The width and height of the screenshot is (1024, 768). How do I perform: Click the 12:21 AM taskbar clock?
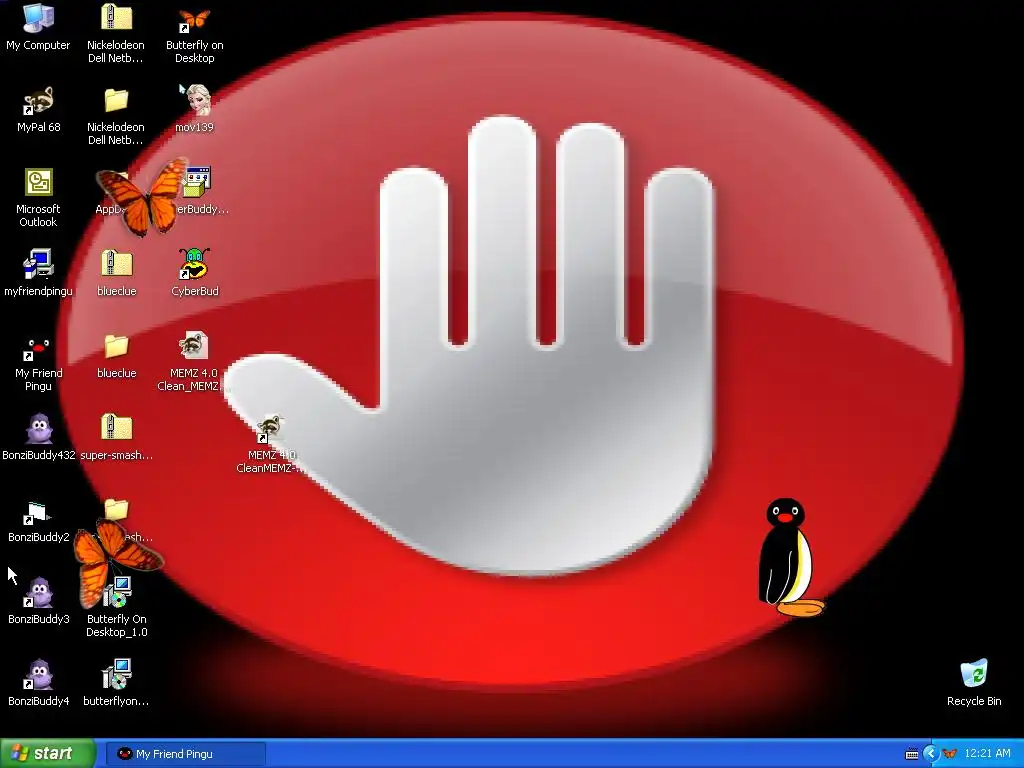pyautogui.click(x=987, y=754)
